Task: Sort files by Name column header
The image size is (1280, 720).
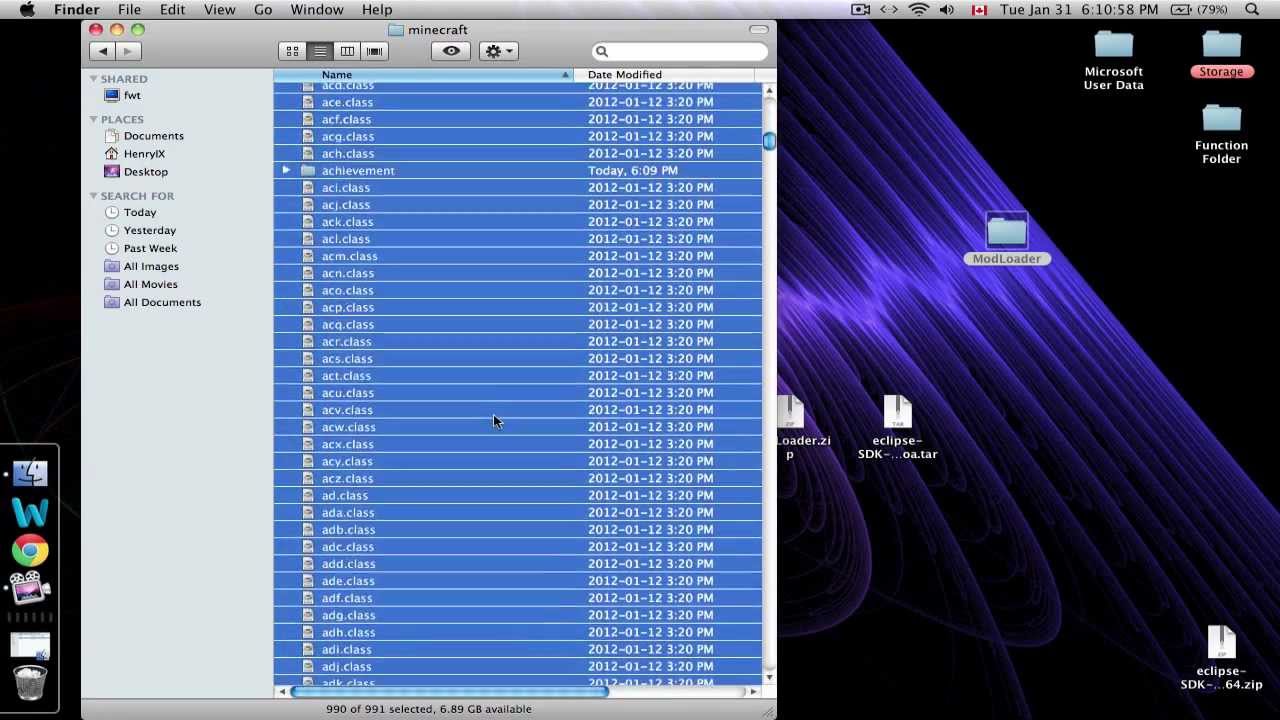Action: [423, 75]
